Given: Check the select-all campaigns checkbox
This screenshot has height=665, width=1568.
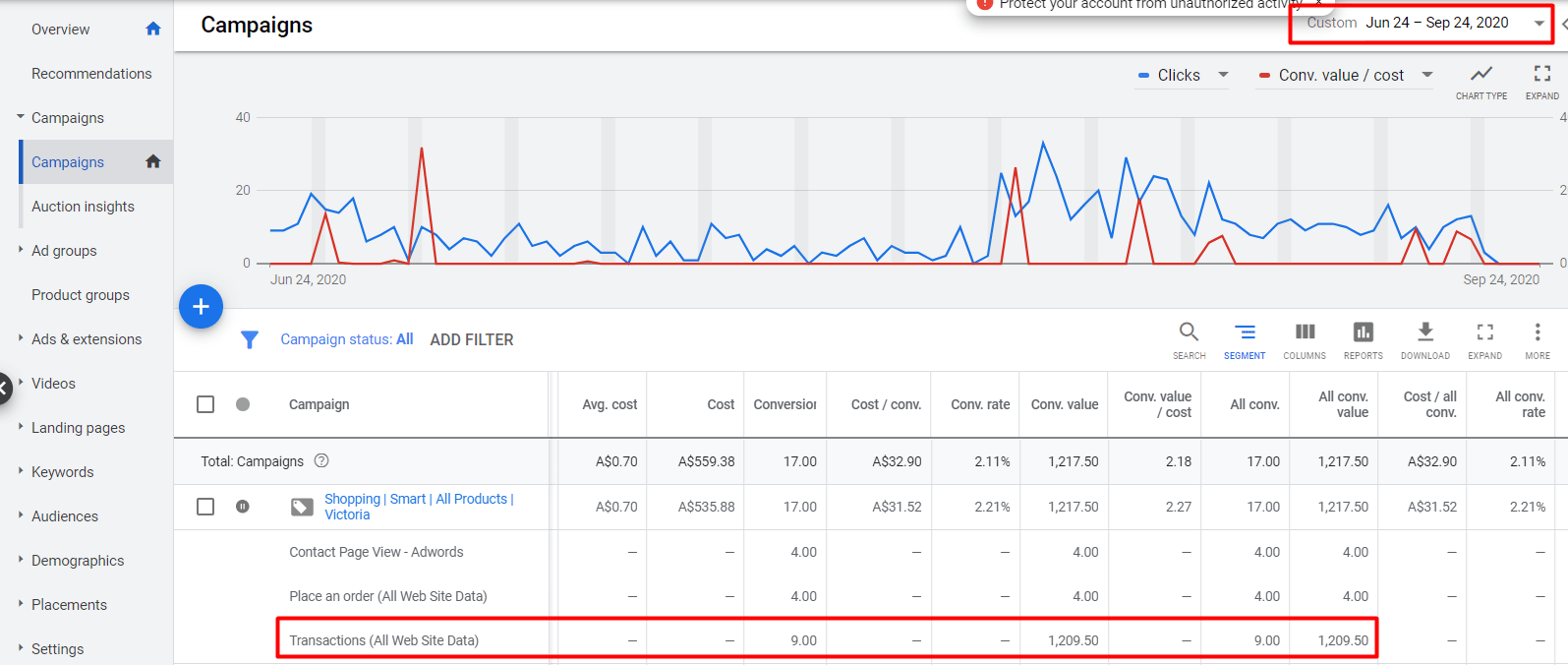Looking at the screenshot, I should click(x=205, y=404).
